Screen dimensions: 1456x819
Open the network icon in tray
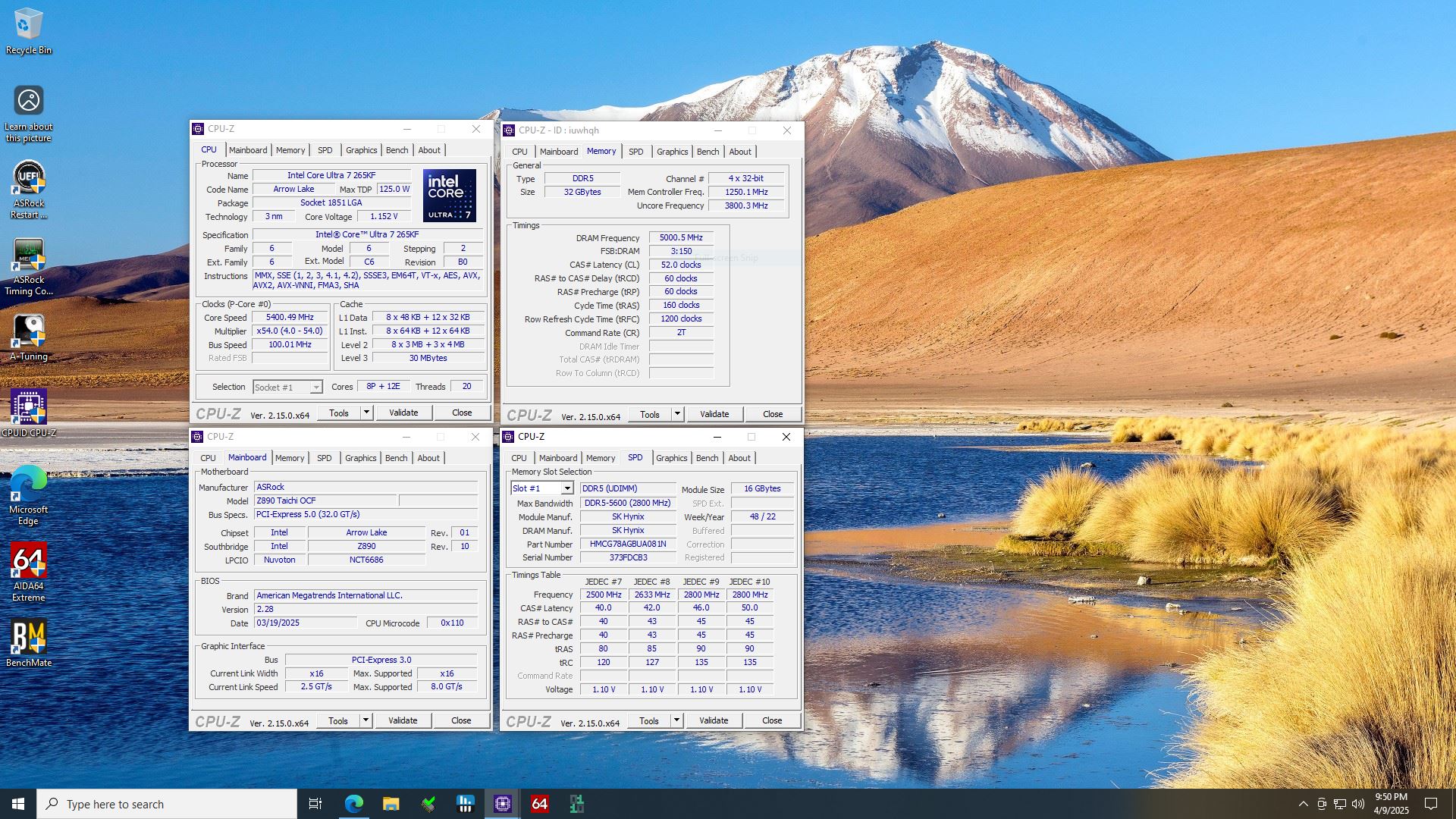1339,804
